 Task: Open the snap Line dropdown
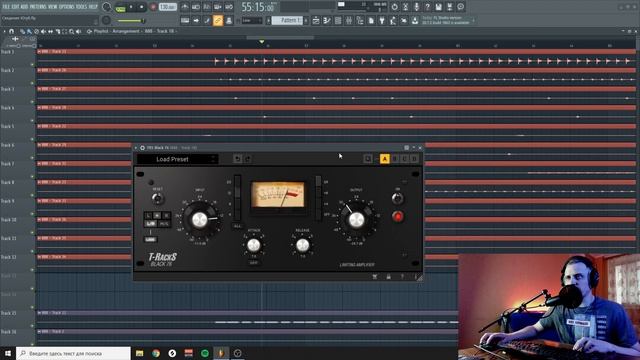(252, 20)
